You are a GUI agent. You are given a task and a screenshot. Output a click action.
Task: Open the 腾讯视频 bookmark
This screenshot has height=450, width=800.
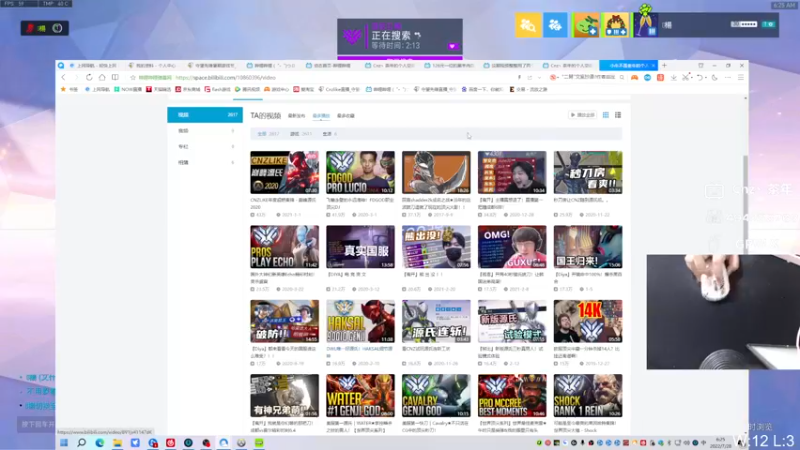tap(247, 89)
